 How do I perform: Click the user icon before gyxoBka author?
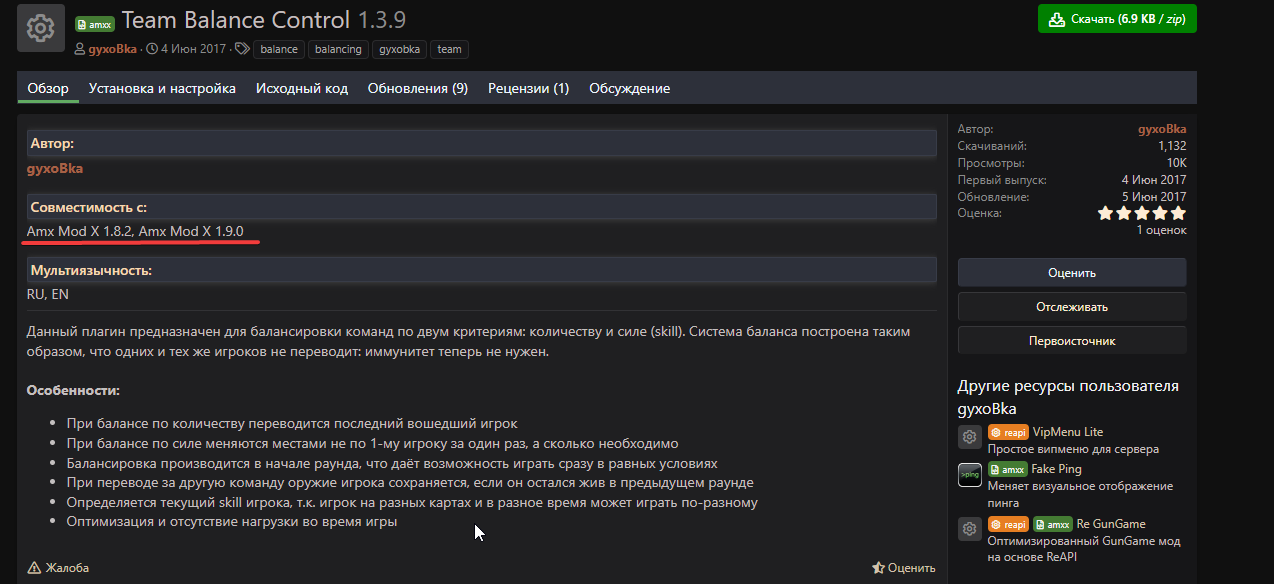pyautogui.click(x=80, y=48)
